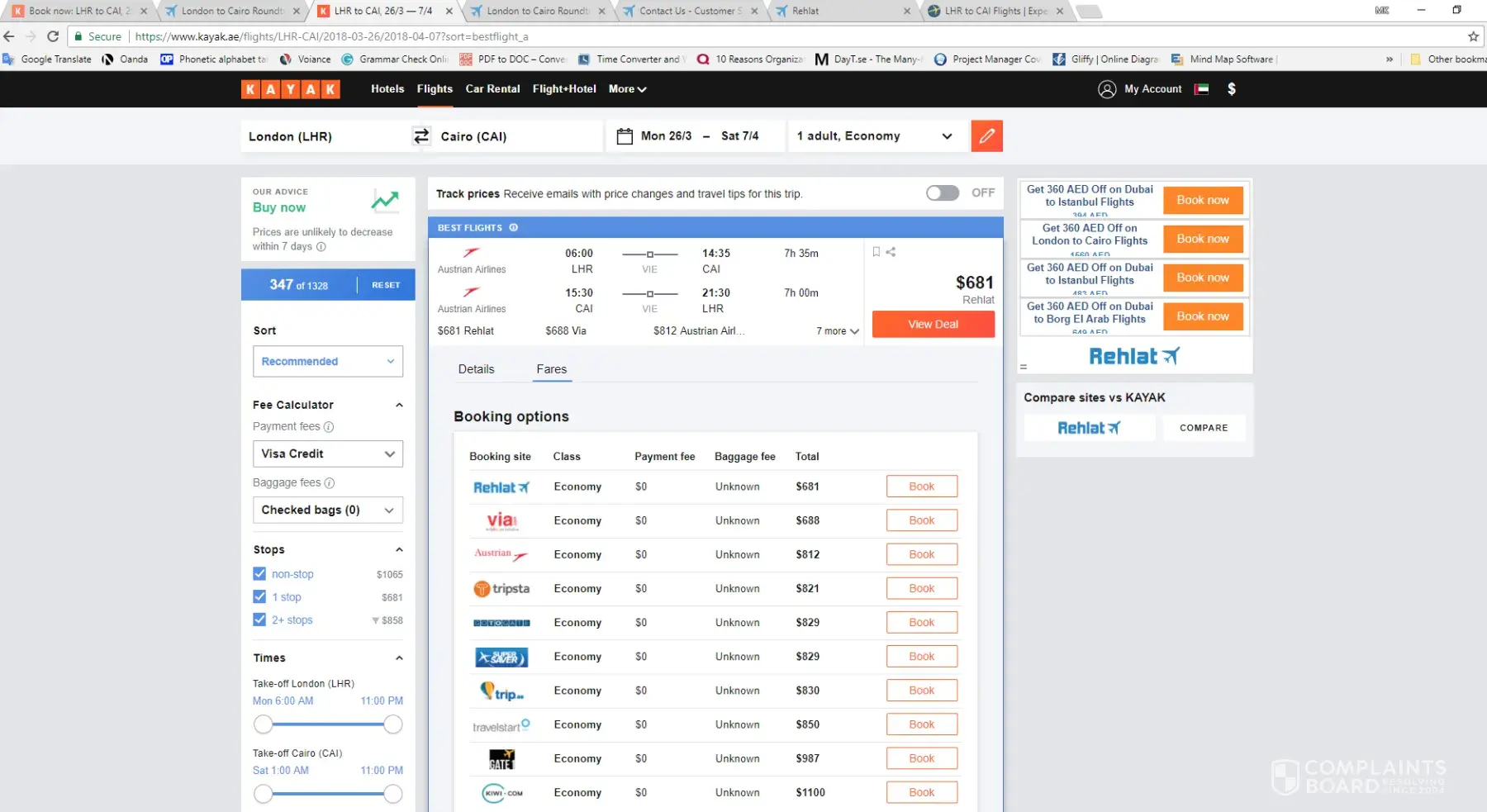
Task: Click the Take-off Cairo left slider handle
Action: pyautogui.click(x=263, y=794)
